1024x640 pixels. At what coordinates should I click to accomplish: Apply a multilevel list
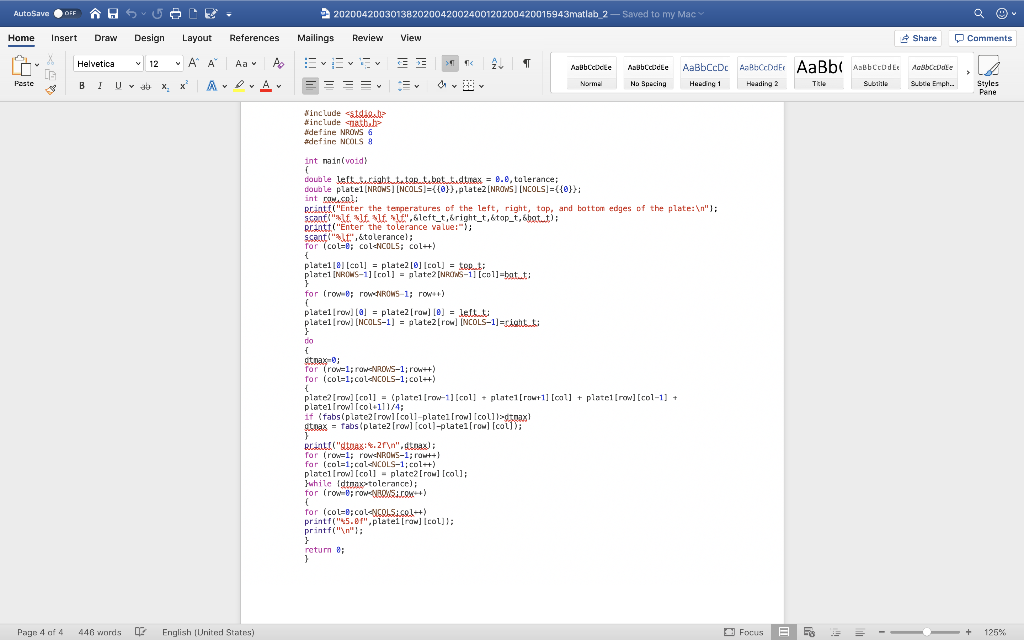[365, 63]
